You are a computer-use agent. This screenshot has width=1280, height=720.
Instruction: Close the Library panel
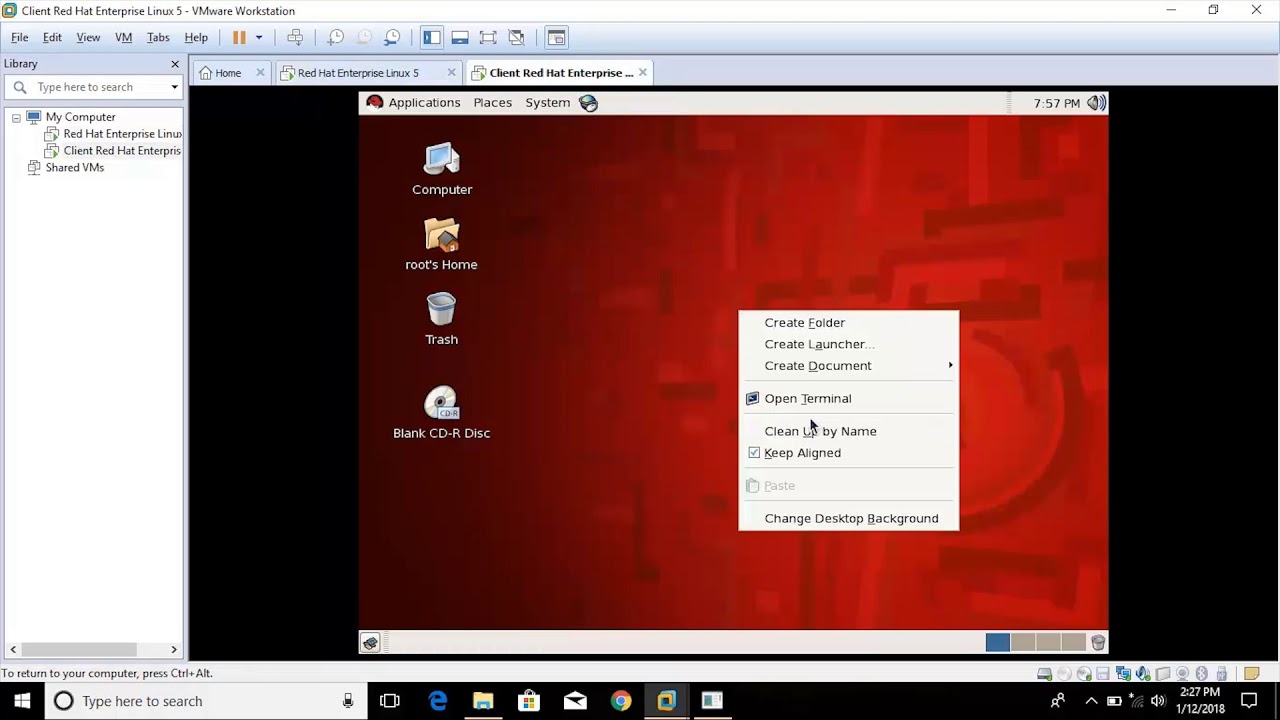175,64
